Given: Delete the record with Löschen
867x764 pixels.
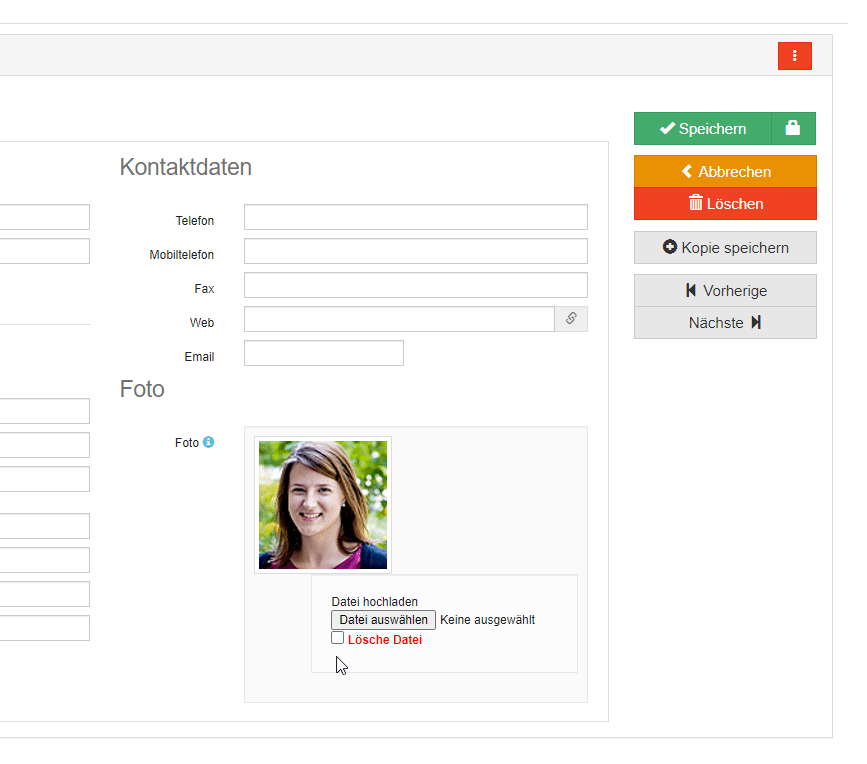Looking at the screenshot, I should click(x=725, y=203).
